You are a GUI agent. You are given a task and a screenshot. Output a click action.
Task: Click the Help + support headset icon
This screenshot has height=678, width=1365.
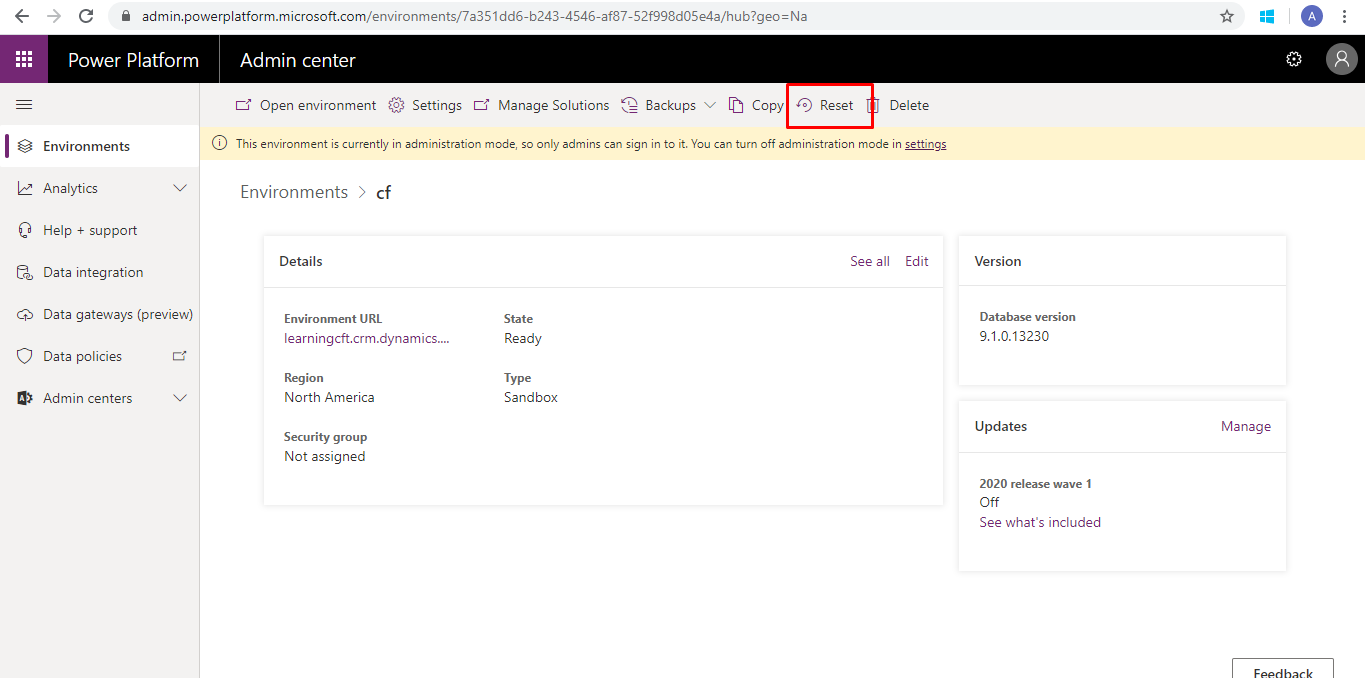[x=25, y=230]
